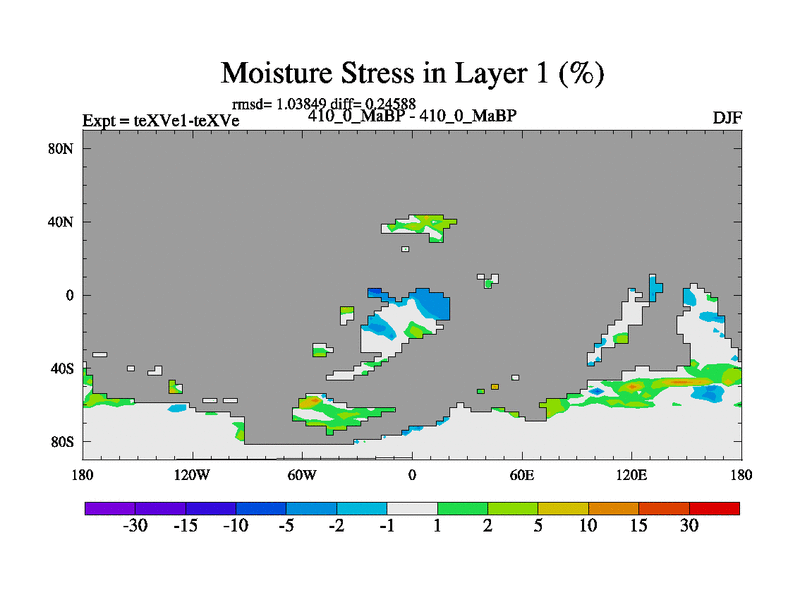Click the 'Expt = teXVe1-teXVe' experiment label

160,121
